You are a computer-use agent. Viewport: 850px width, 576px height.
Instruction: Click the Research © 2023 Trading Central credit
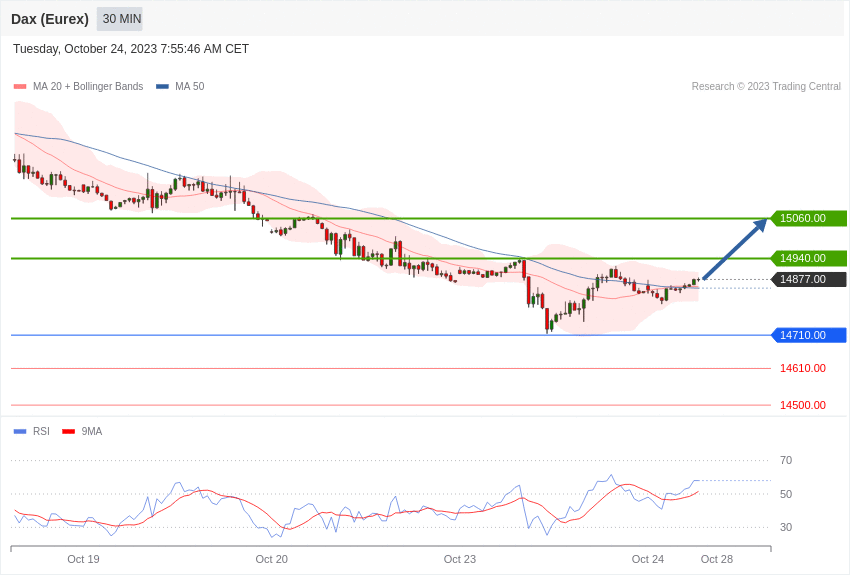(766, 86)
